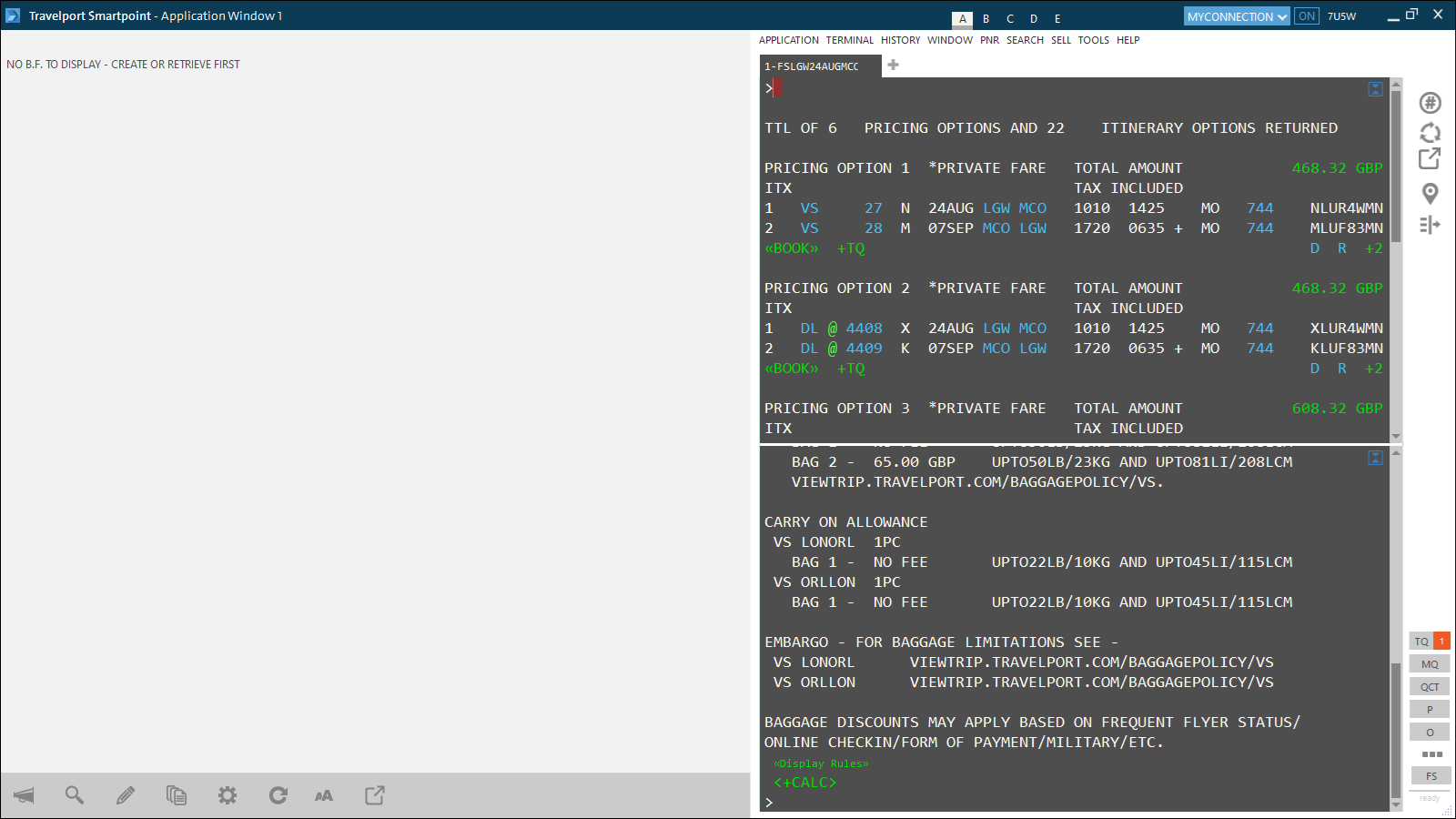Click the MQ sidebar button
Image resolution: width=1456 pixels, height=819 pixels.
tap(1430, 664)
